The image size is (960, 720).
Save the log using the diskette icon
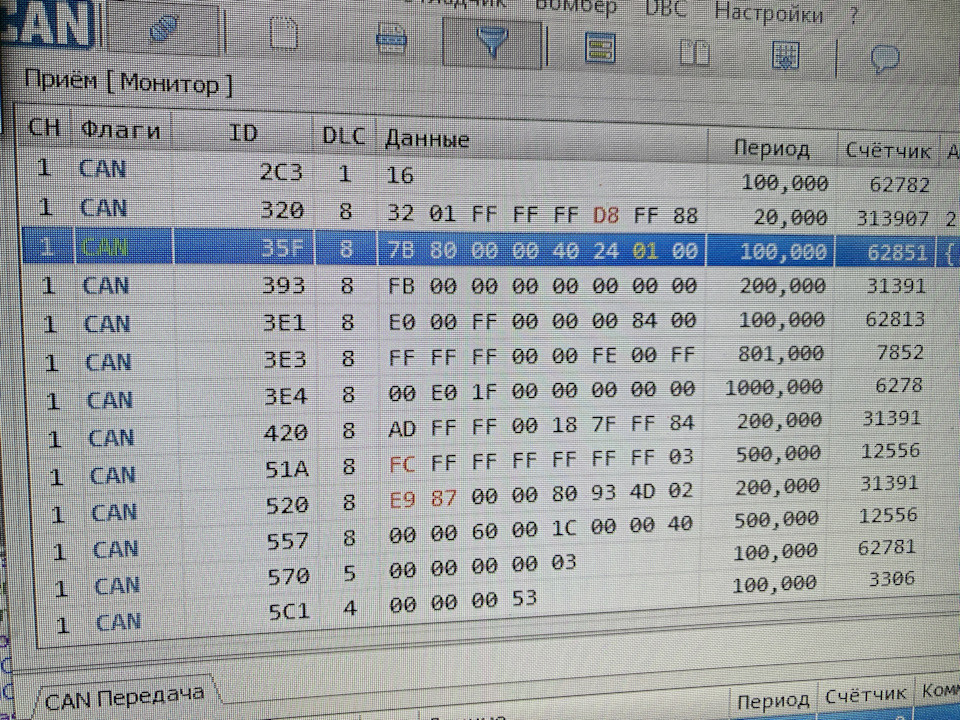pos(392,39)
